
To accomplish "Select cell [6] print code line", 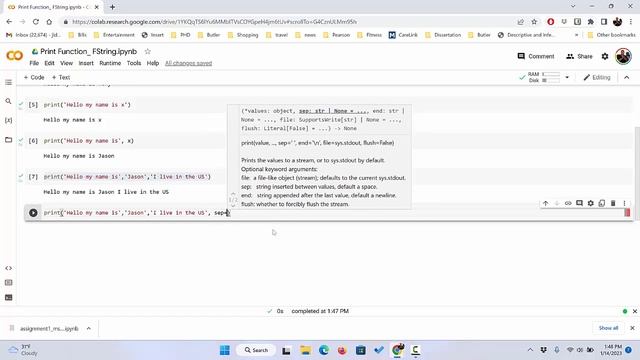I will click(x=89, y=141).
